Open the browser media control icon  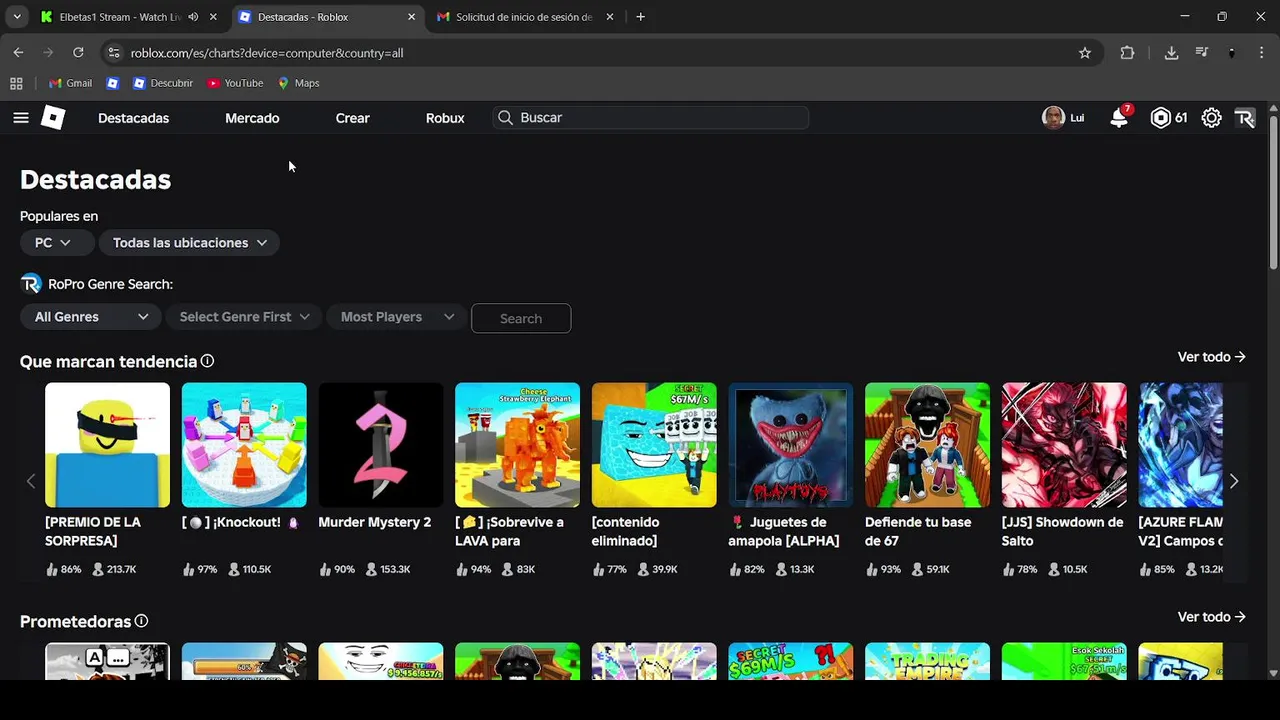[x=1202, y=53]
